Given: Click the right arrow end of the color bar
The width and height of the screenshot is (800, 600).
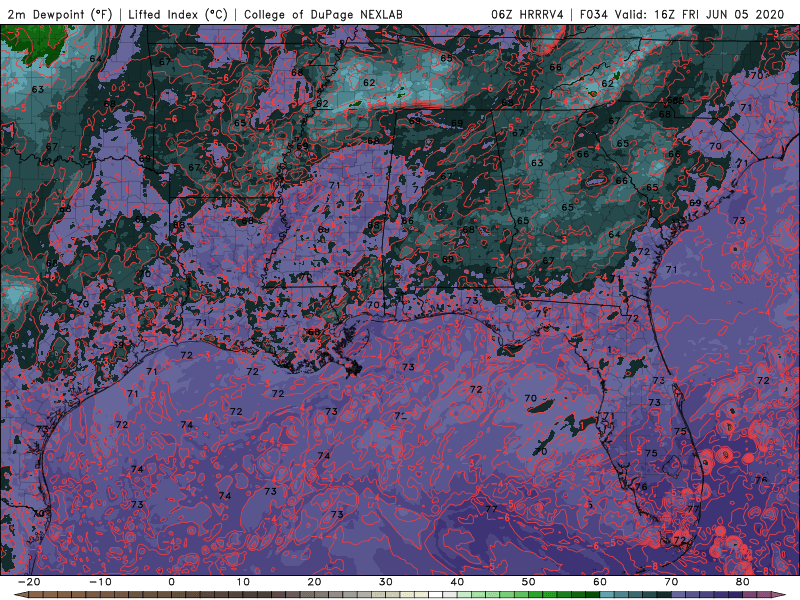Looking at the screenshot, I should [x=779, y=595].
